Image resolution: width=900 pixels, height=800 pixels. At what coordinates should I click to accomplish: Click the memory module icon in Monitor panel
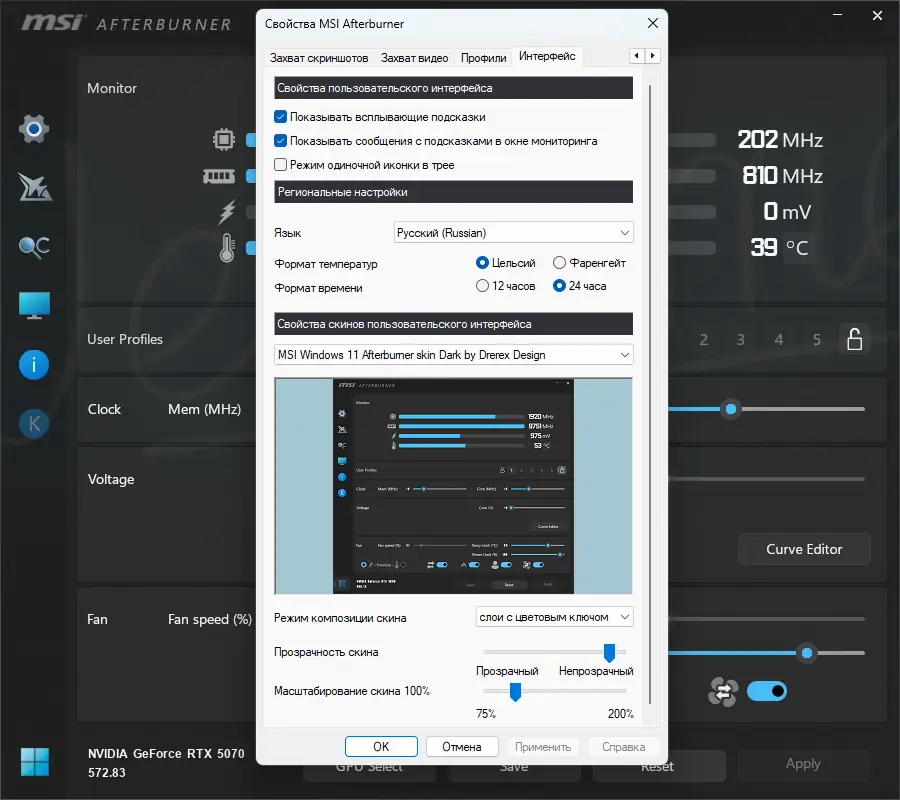[x=219, y=176]
